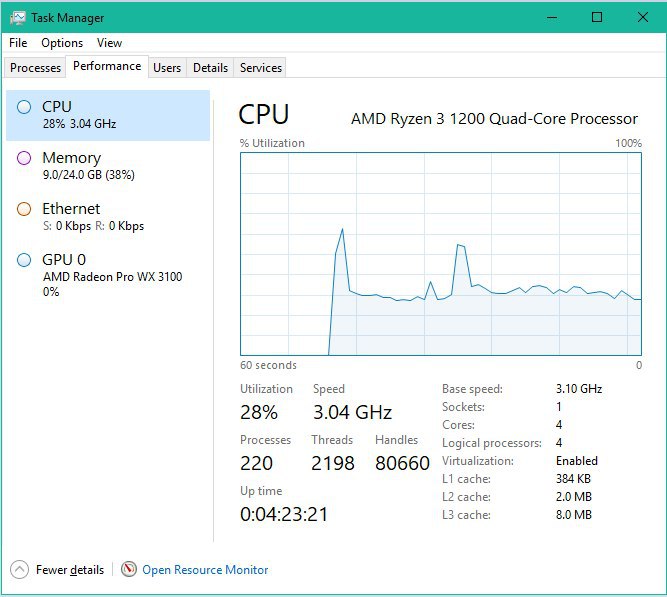This screenshot has width=667, height=597.
Task: Open the View menu
Action: coord(109,43)
